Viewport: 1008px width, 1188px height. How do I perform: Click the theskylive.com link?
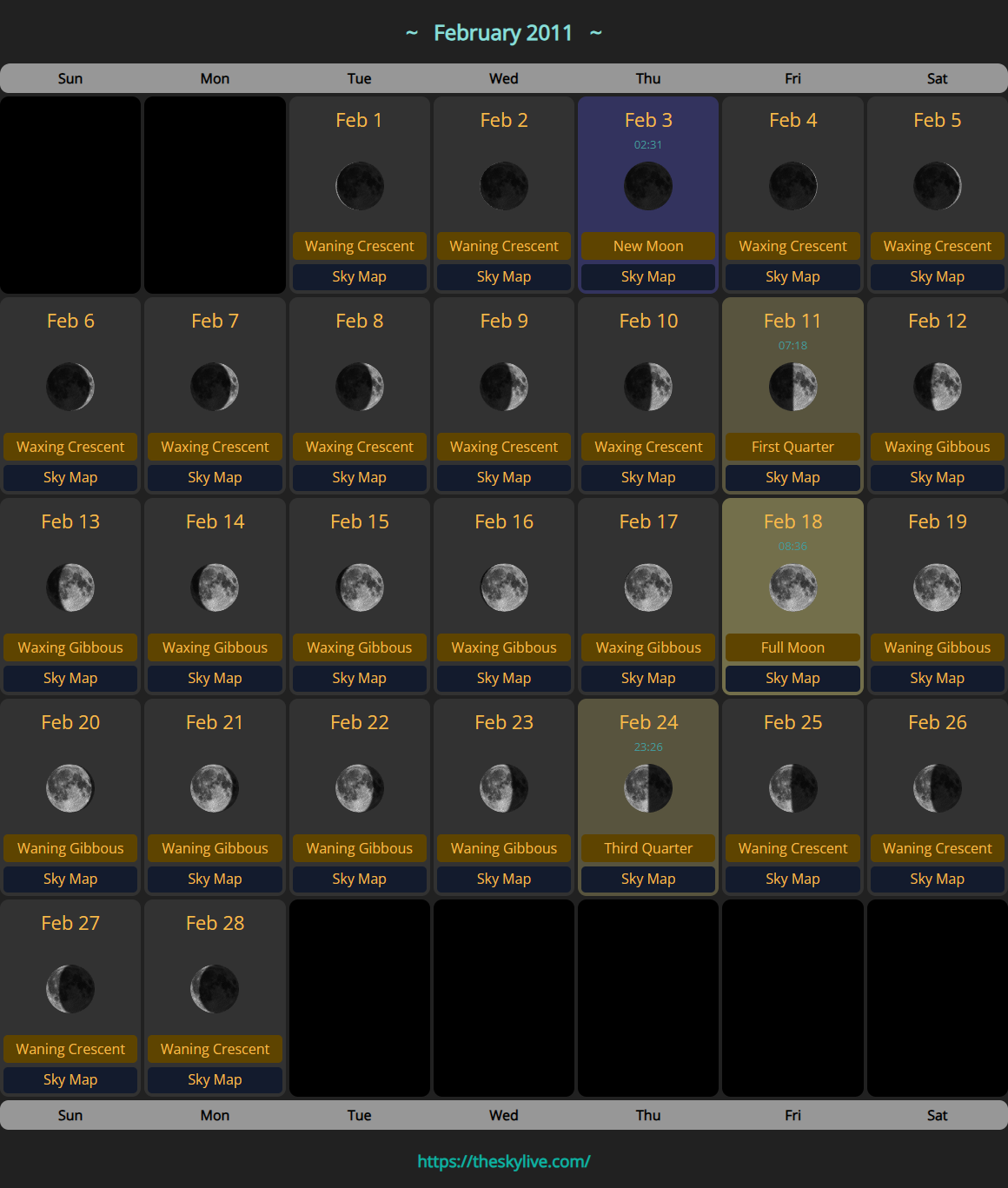coord(504,1161)
